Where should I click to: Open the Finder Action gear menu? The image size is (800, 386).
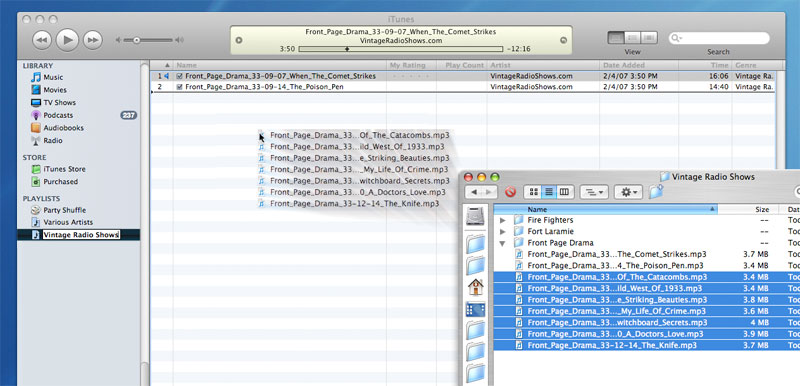pyautogui.click(x=628, y=192)
